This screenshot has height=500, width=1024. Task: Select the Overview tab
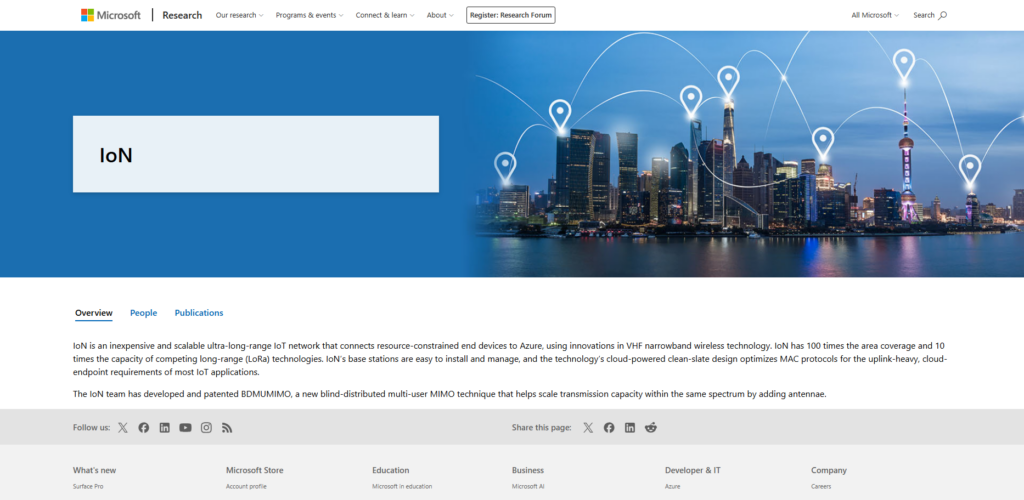(93, 313)
